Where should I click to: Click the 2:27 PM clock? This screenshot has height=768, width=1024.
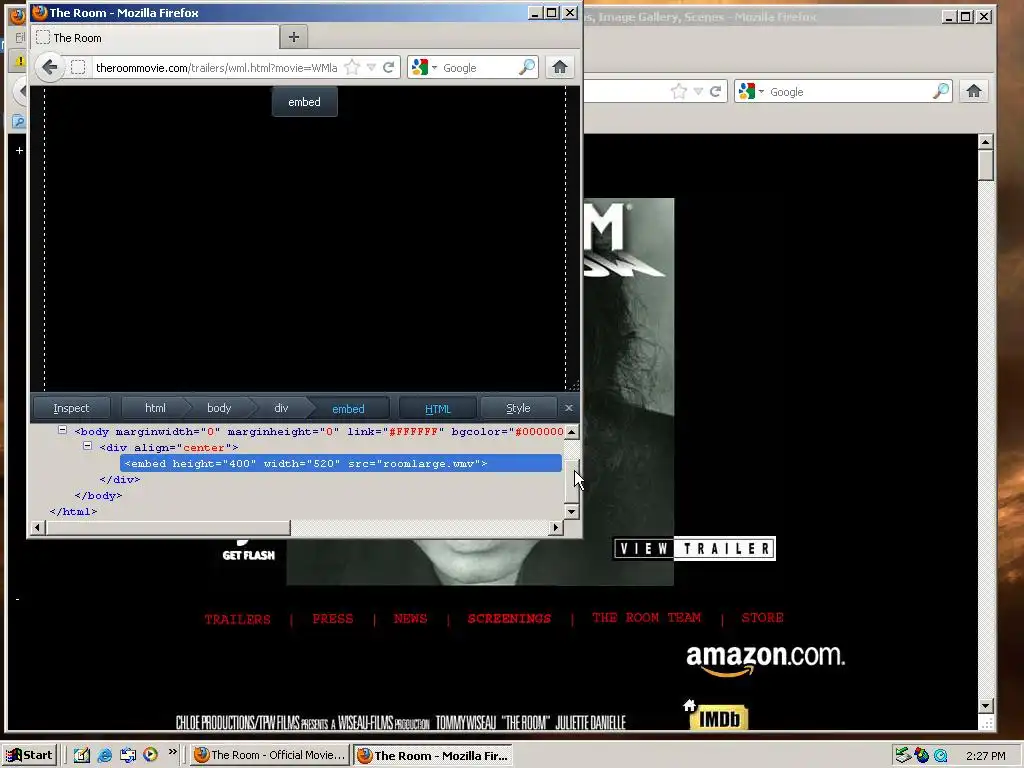tap(985, 756)
